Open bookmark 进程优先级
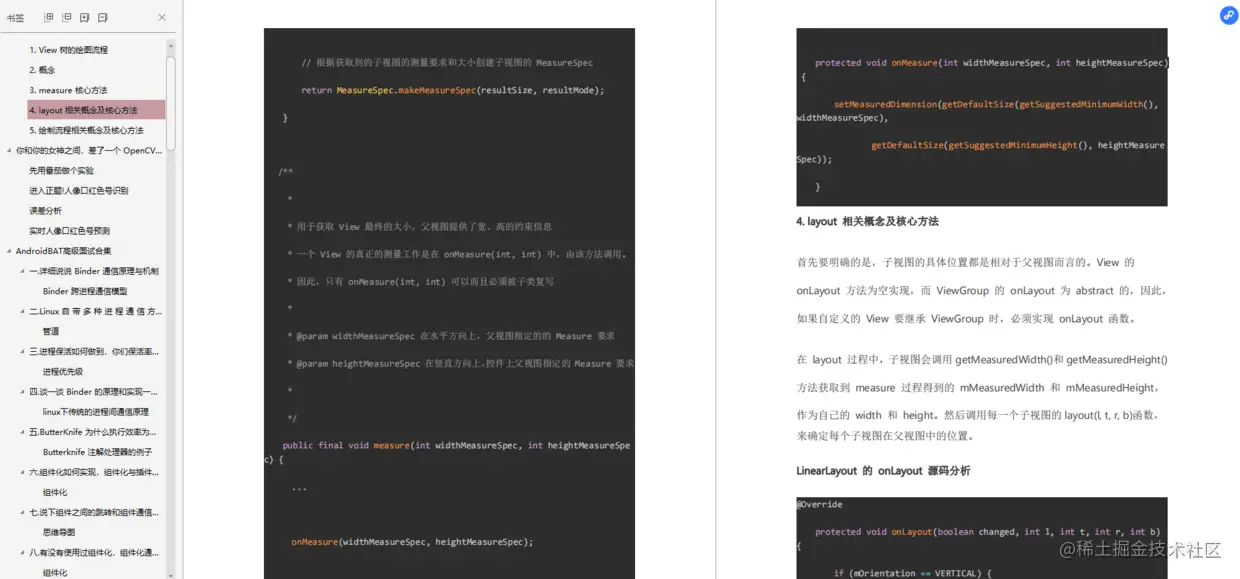The image size is (1240, 579). 63,371
